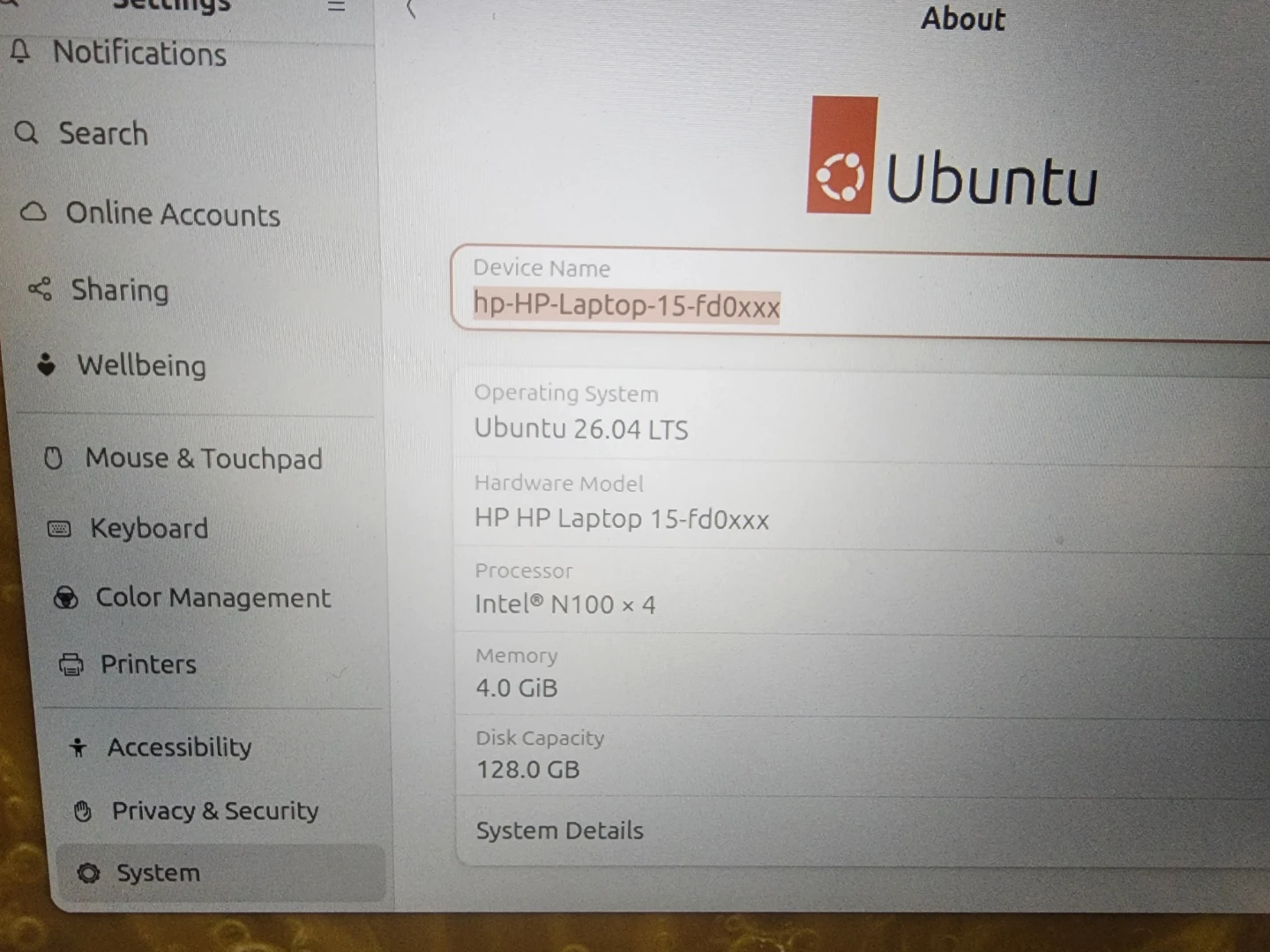Viewport: 1270px width, 952px height.
Task: Click the "Hardware Model" label
Action: [x=559, y=483]
